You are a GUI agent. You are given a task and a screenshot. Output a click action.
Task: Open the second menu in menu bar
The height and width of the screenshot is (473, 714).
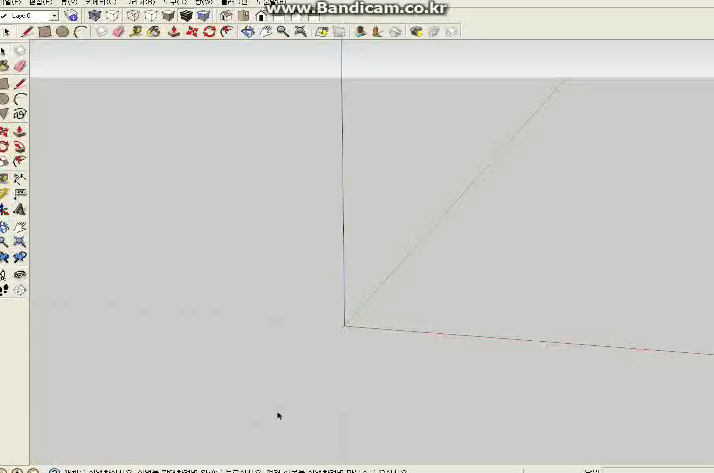pos(40,3)
